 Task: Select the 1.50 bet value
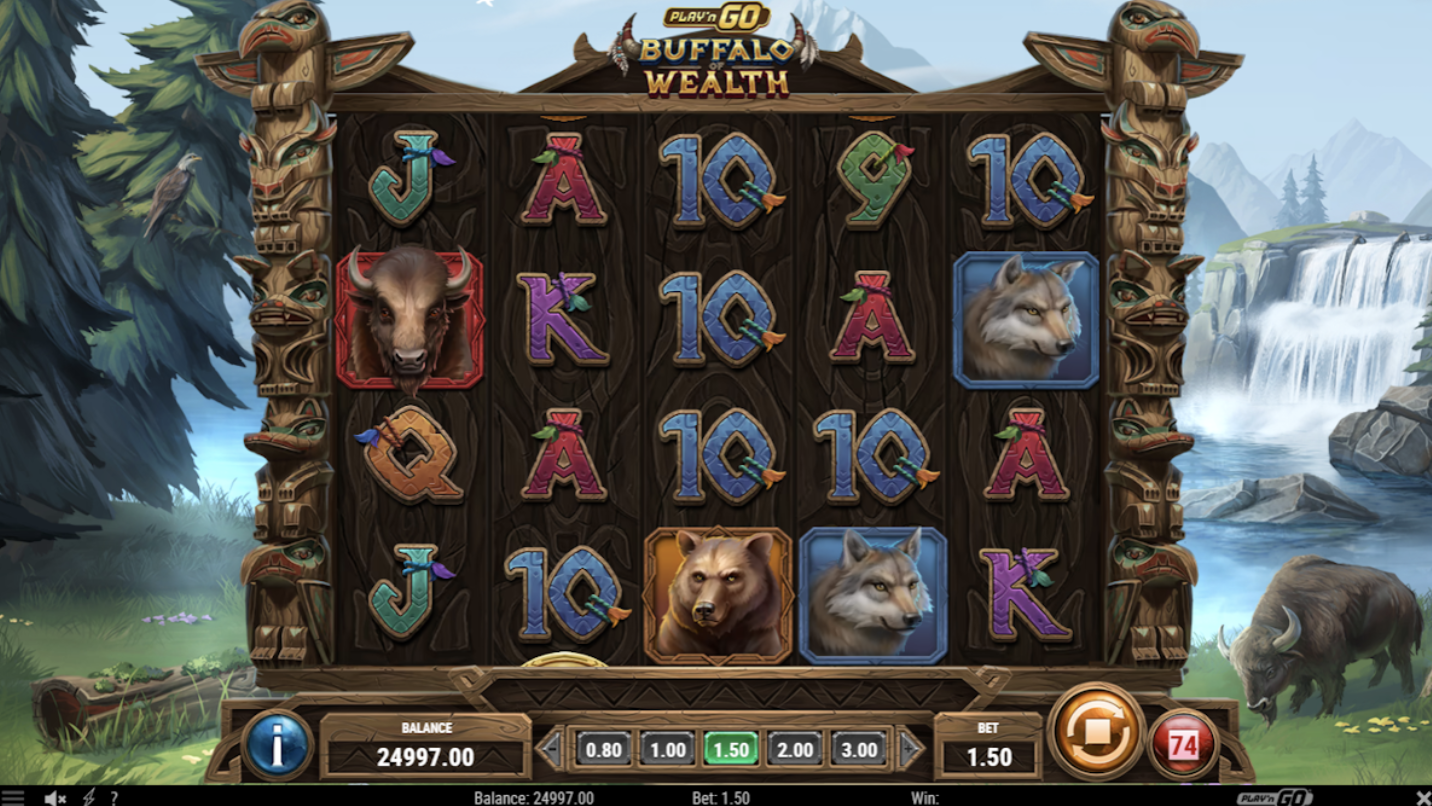click(x=731, y=749)
